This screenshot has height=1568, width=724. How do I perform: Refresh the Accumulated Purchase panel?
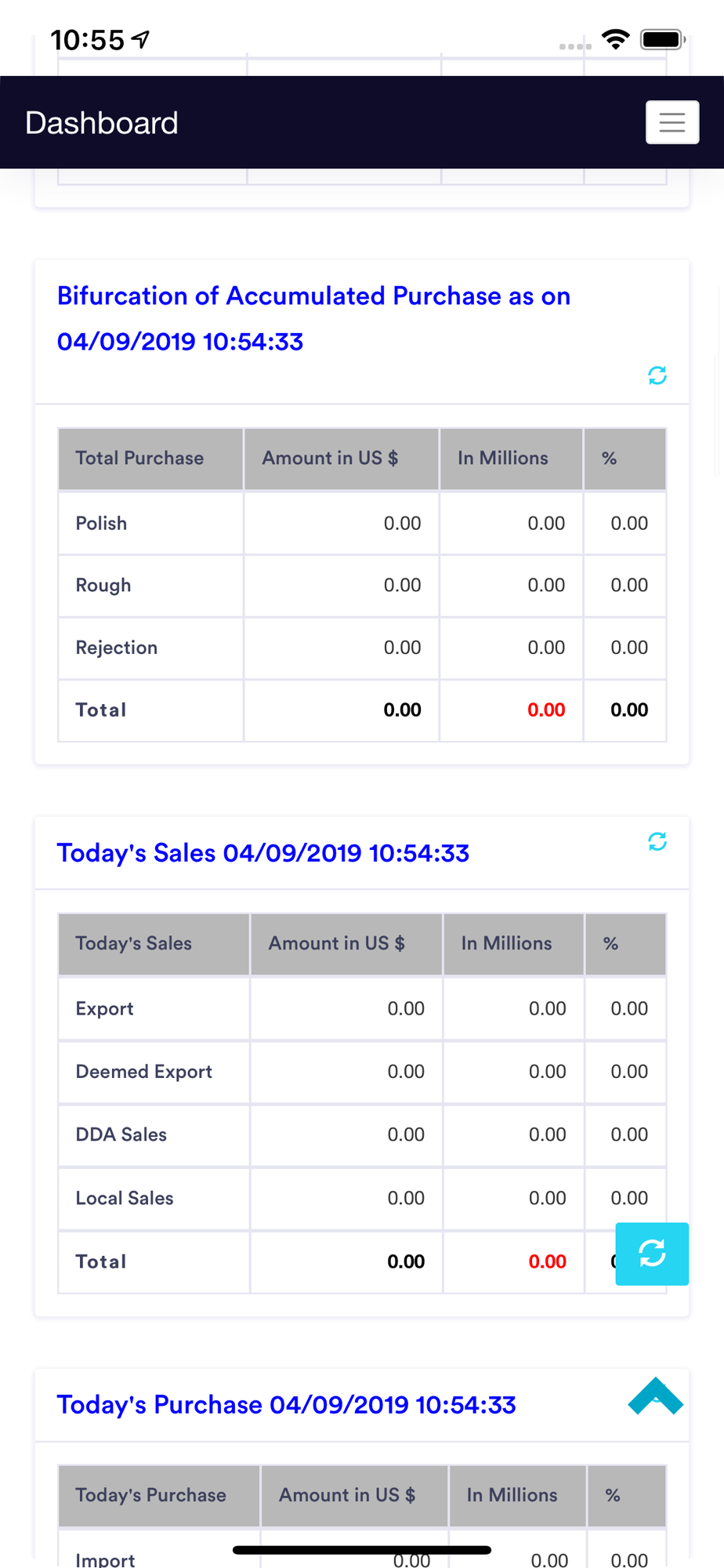[657, 376]
